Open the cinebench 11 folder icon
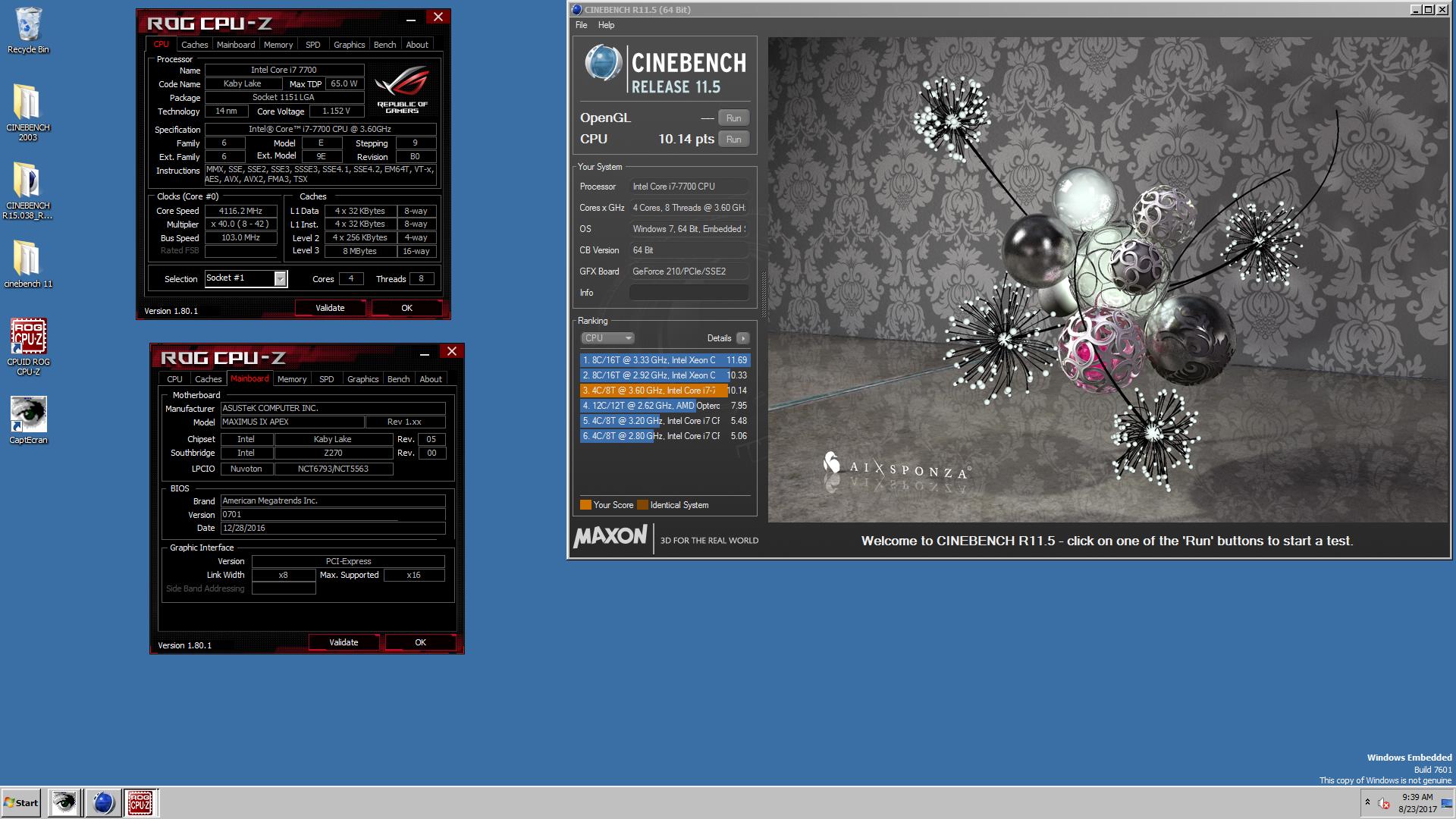The image size is (1456, 819). [28, 264]
